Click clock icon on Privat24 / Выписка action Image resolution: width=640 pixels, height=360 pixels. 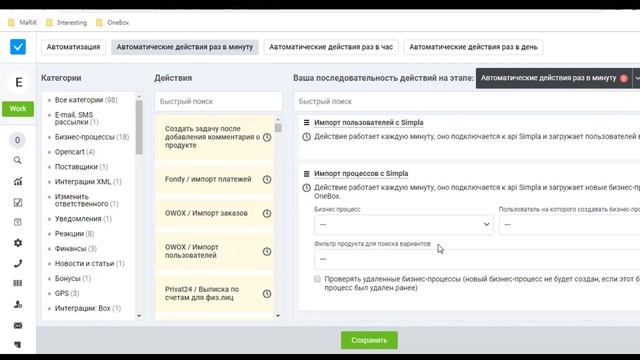(267, 293)
